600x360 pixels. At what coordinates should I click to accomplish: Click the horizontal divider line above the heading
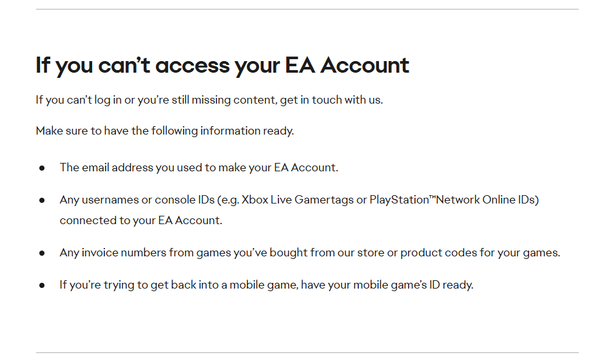point(307,9)
